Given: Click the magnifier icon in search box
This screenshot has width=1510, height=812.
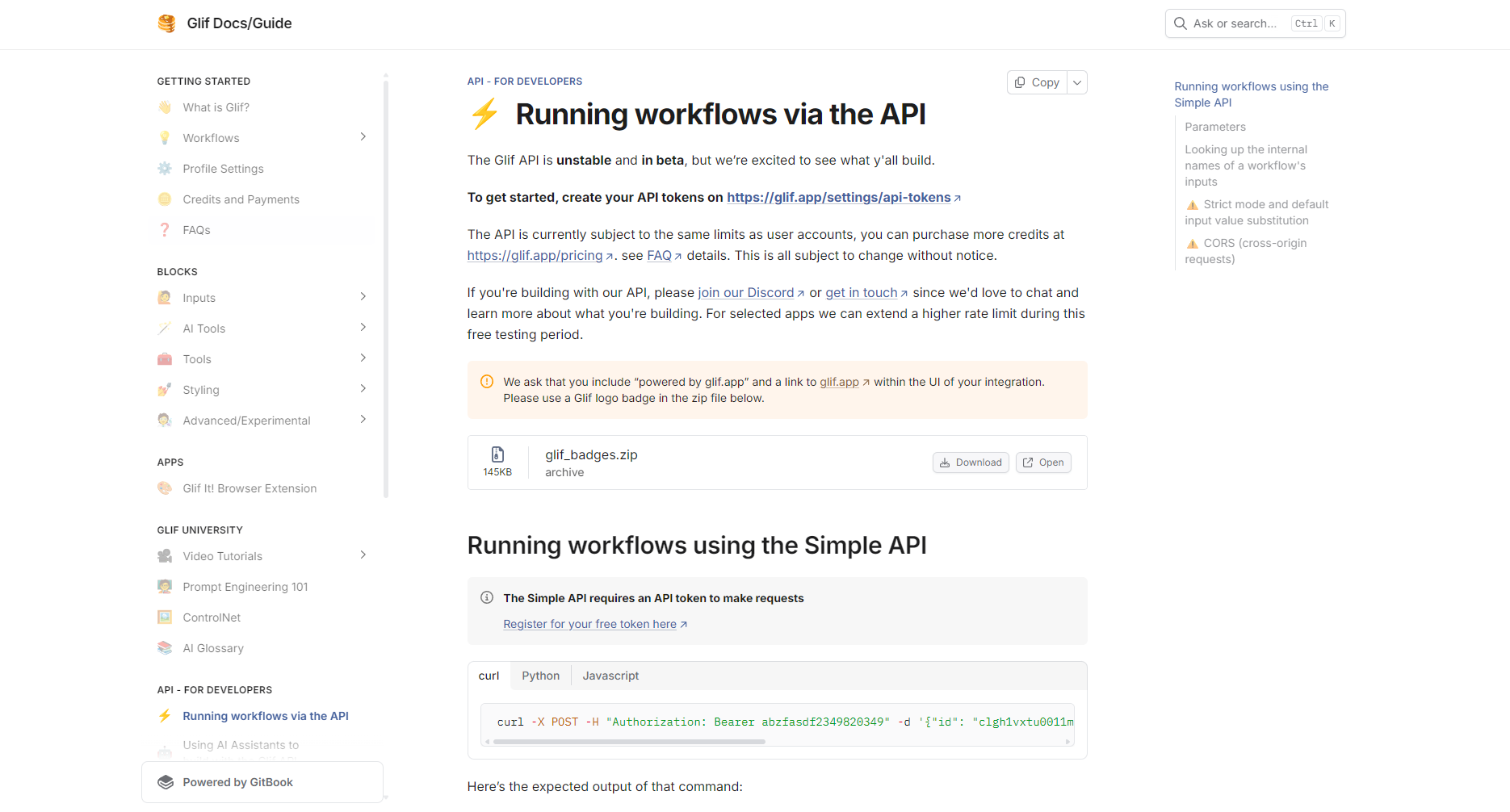Looking at the screenshot, I should coord(1180,23).
